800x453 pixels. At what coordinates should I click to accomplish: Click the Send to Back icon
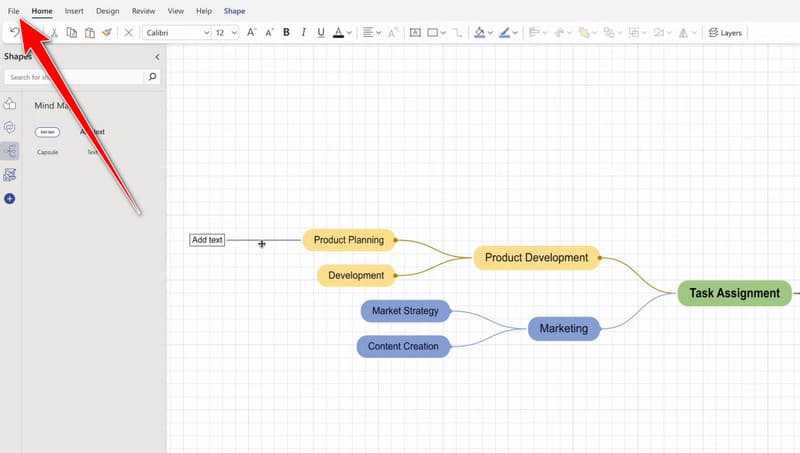click(609, 33)
